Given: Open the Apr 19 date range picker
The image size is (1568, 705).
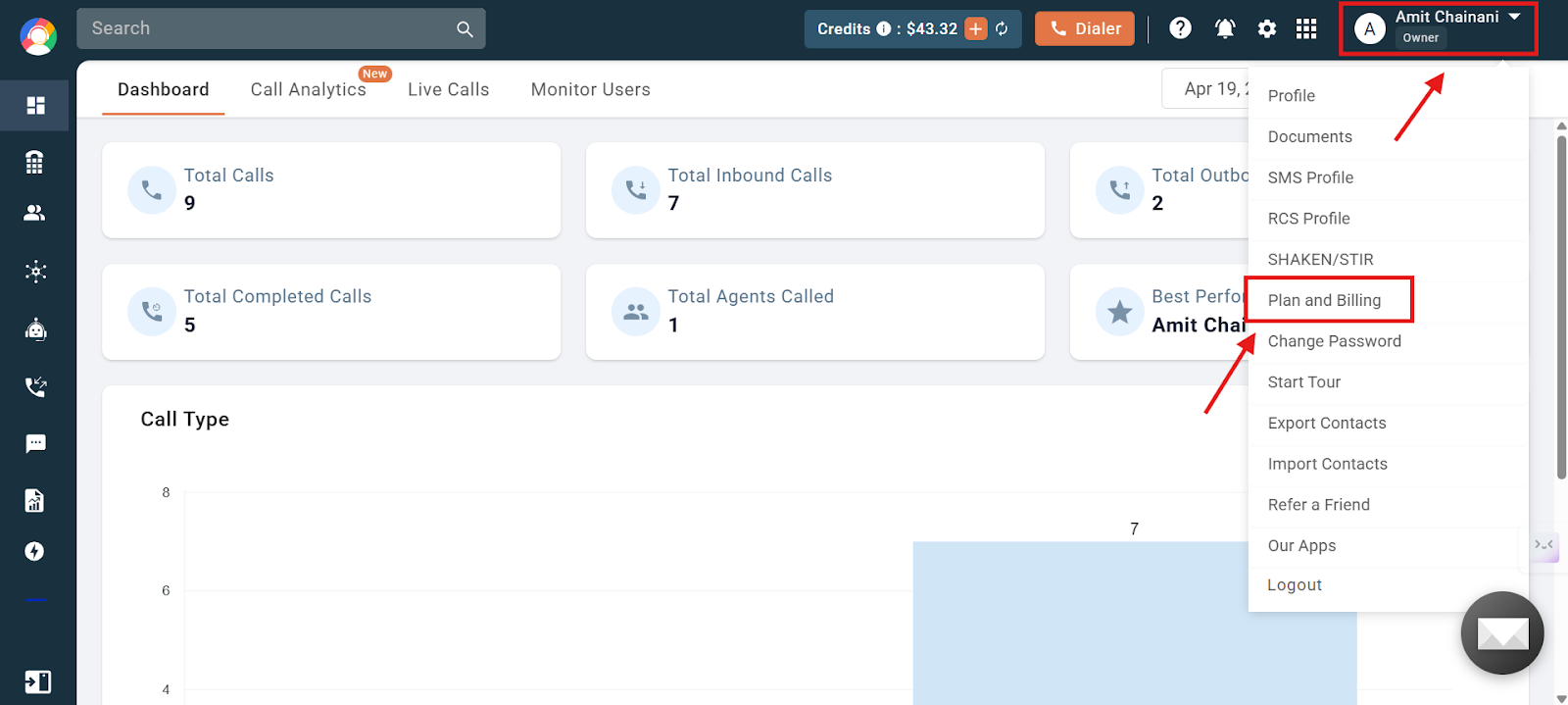Looking at the screenshot, I should [1205, 89].
